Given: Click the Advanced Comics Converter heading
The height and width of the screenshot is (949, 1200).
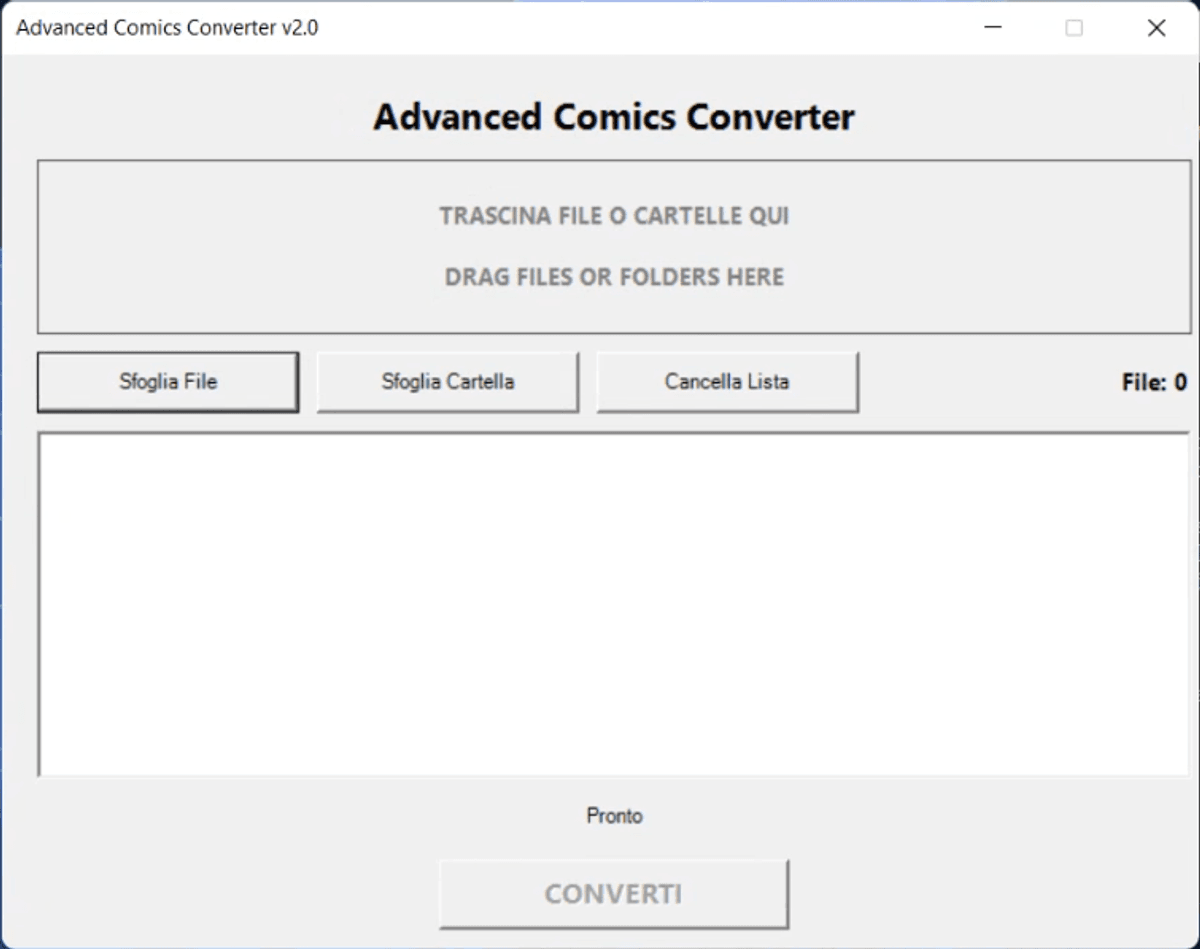Looking at the screenshot, I should pos(614,117).
